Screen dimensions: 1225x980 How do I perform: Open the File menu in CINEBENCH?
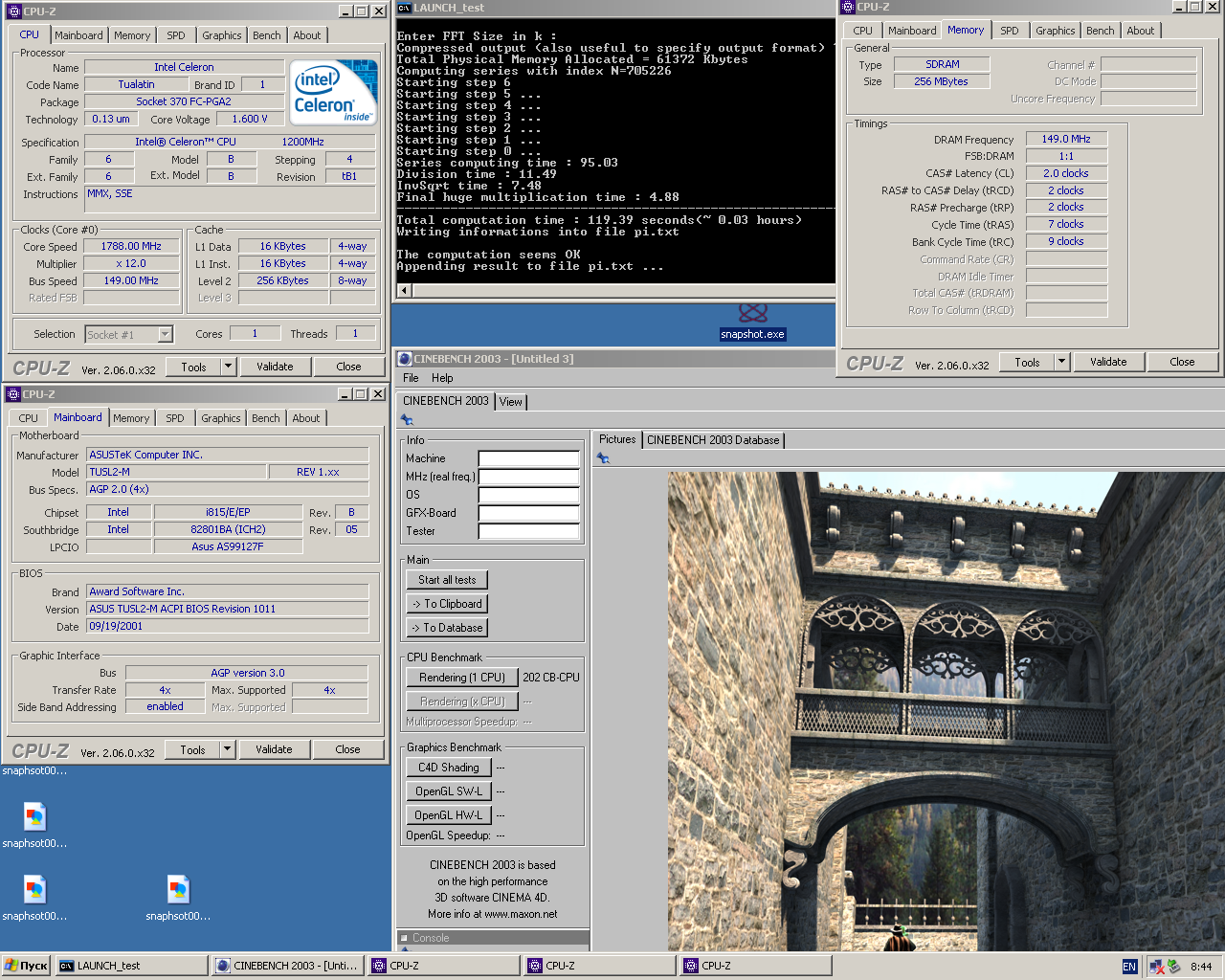411,378
